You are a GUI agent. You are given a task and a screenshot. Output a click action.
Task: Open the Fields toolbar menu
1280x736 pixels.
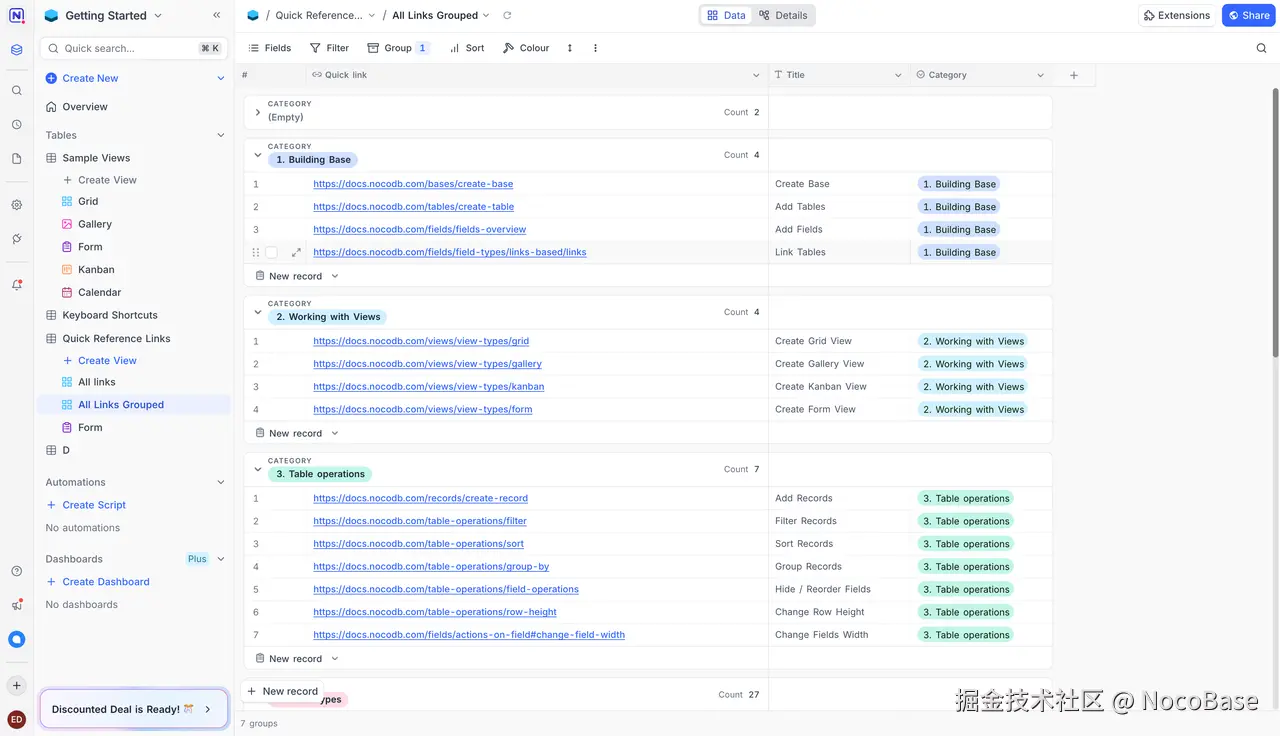click(x=270, y=48)
